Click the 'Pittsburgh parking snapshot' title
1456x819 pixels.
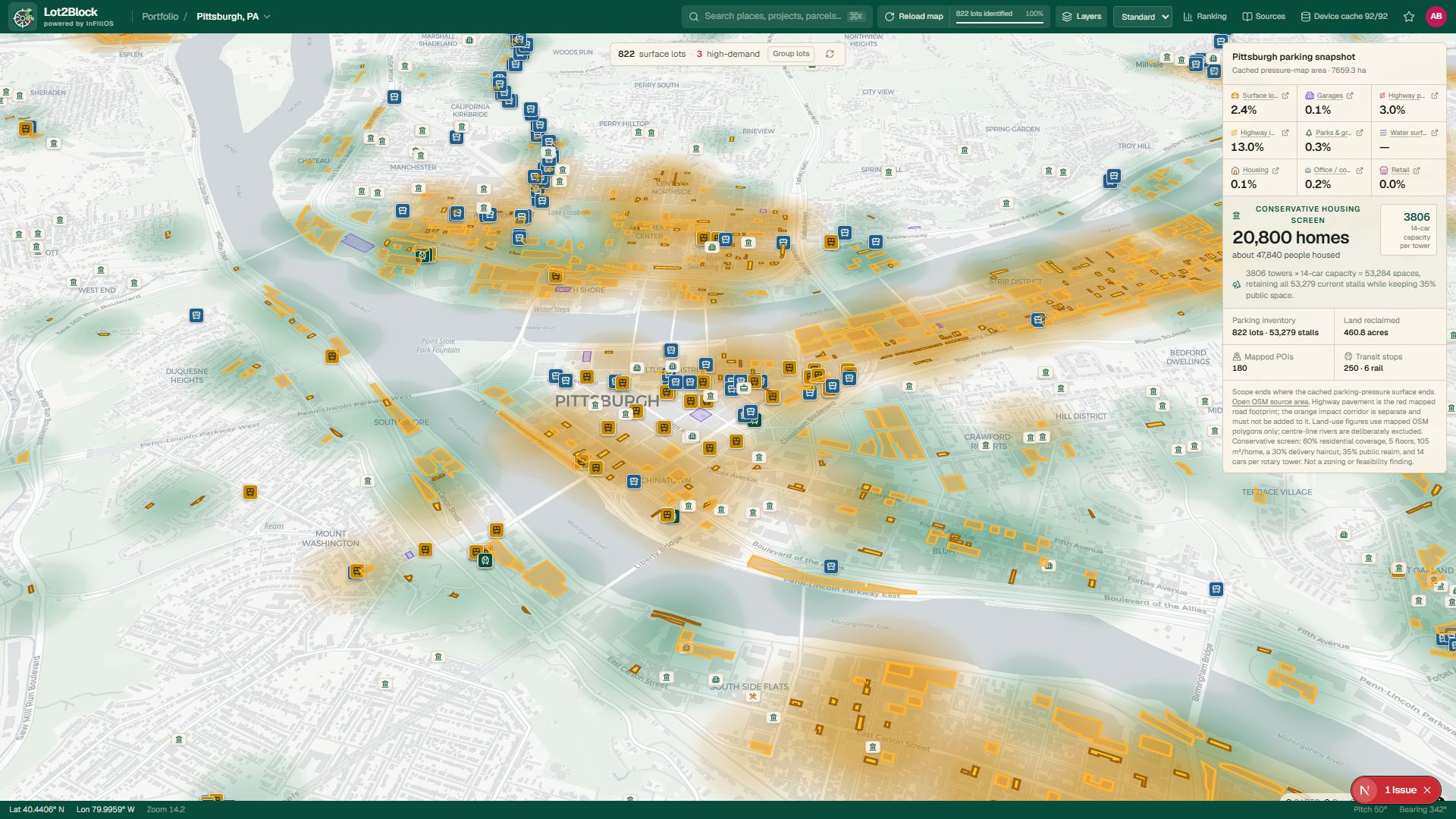(1294, 57)
